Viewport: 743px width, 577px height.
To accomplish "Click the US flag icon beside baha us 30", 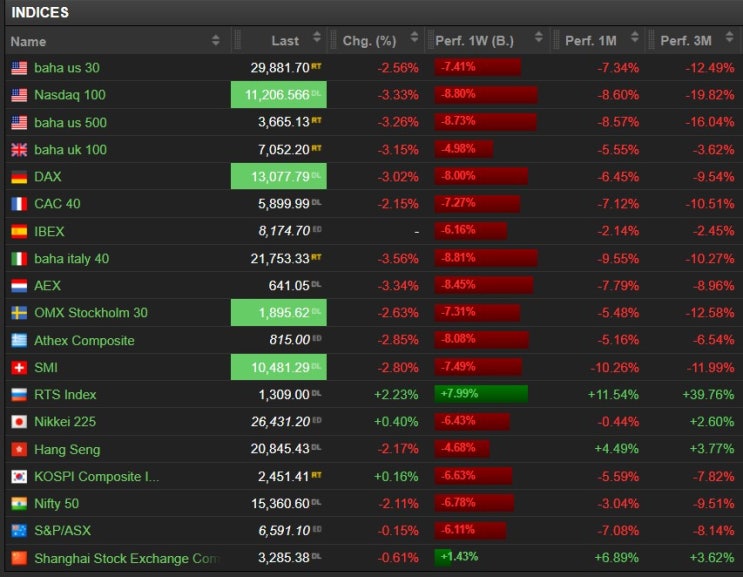I will [x=19, y=68].
